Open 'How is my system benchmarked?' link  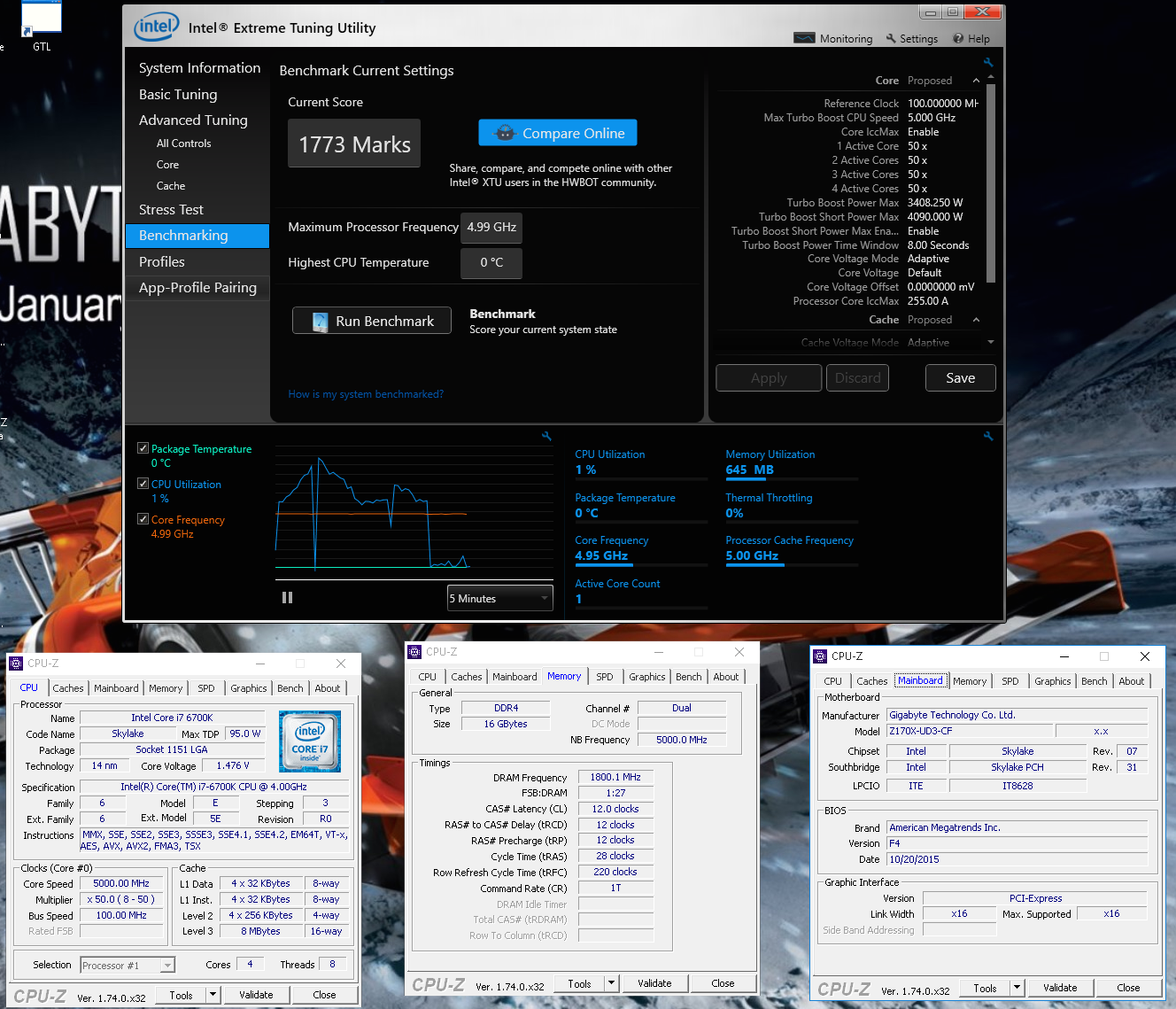366,394
